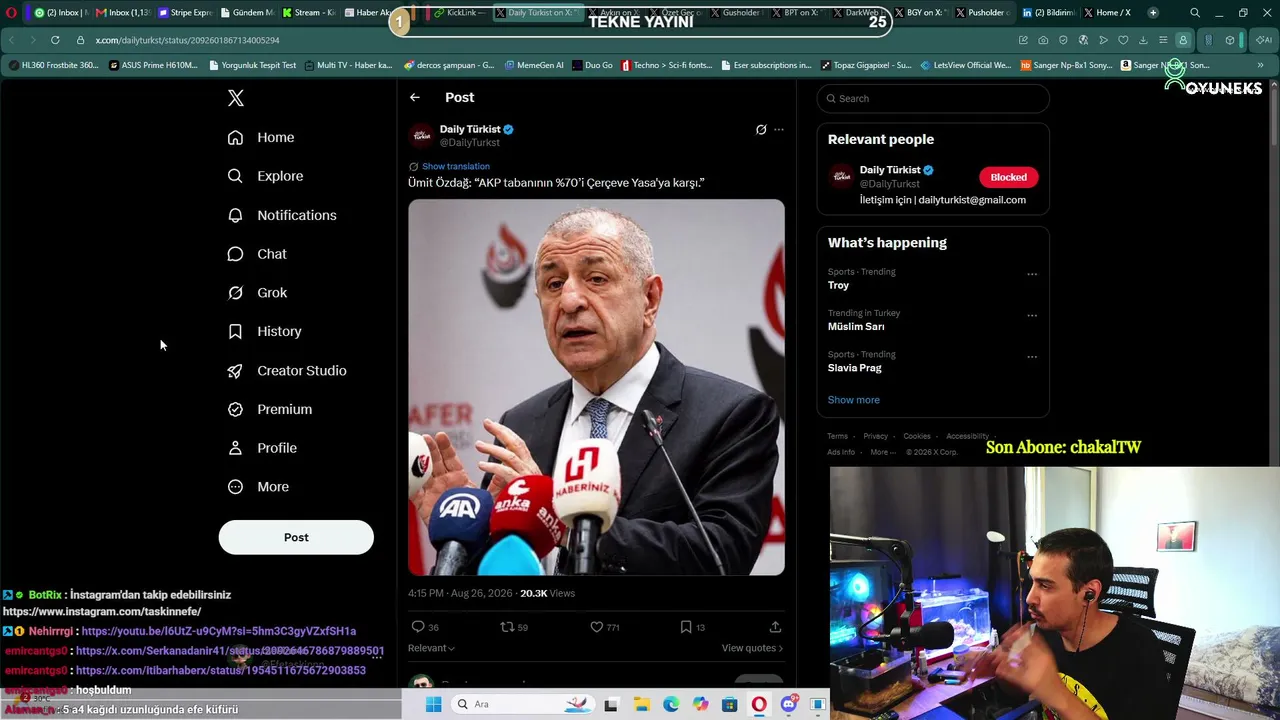Screen dimensions: 1280x720
Task: Go back using the post back arrow
Action: click(415, 97)
